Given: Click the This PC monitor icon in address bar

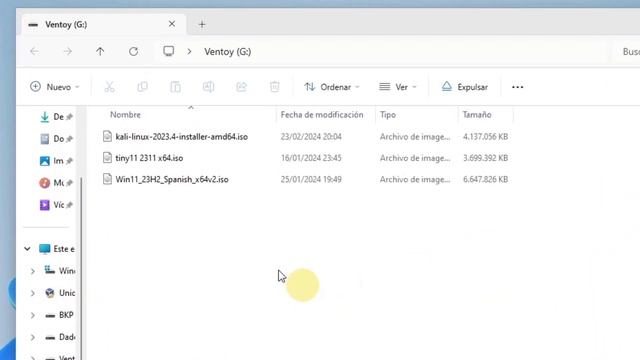Looking at the screenshot, I should coord(169,51).
